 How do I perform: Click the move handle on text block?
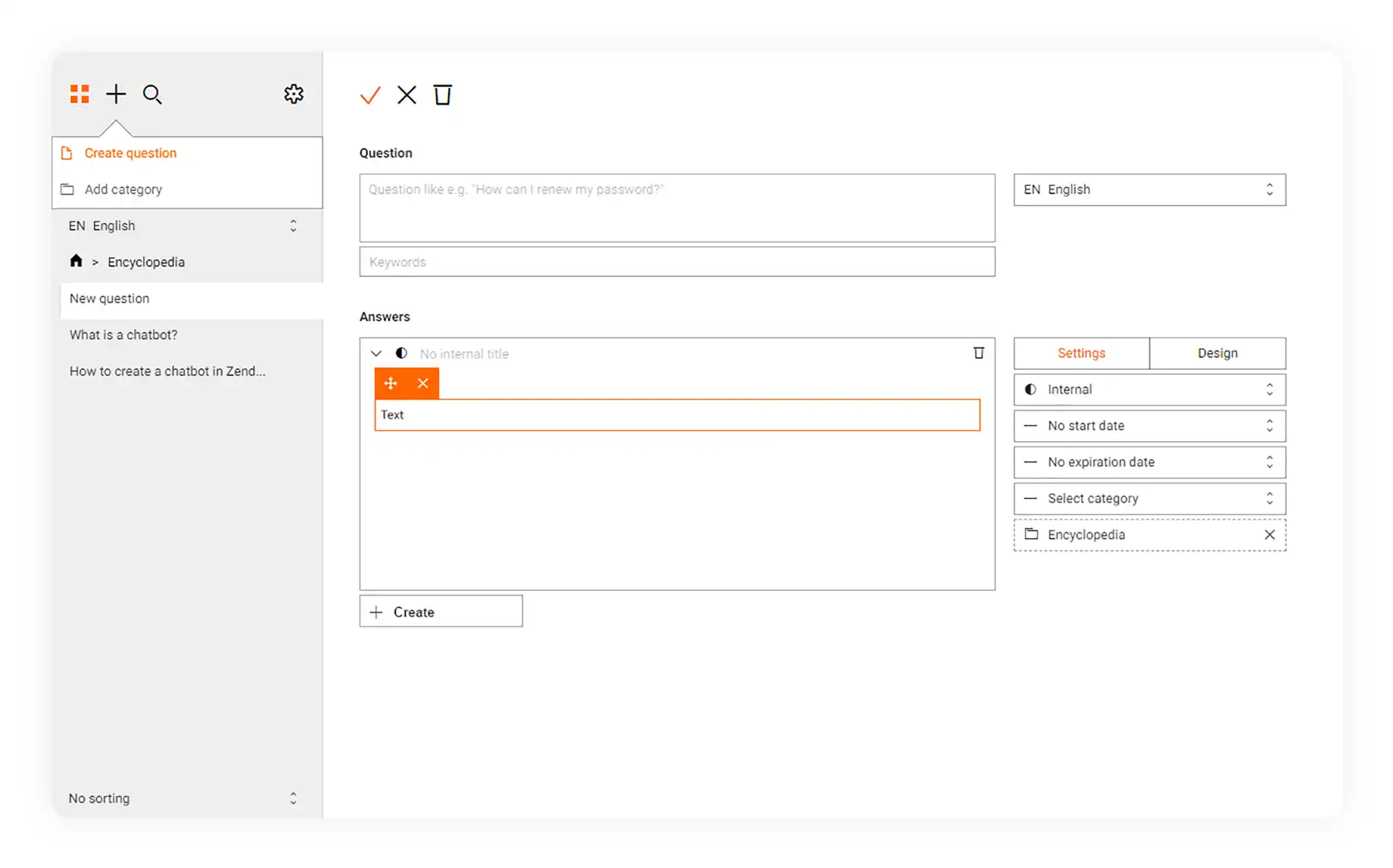click(x=391, y=384)
